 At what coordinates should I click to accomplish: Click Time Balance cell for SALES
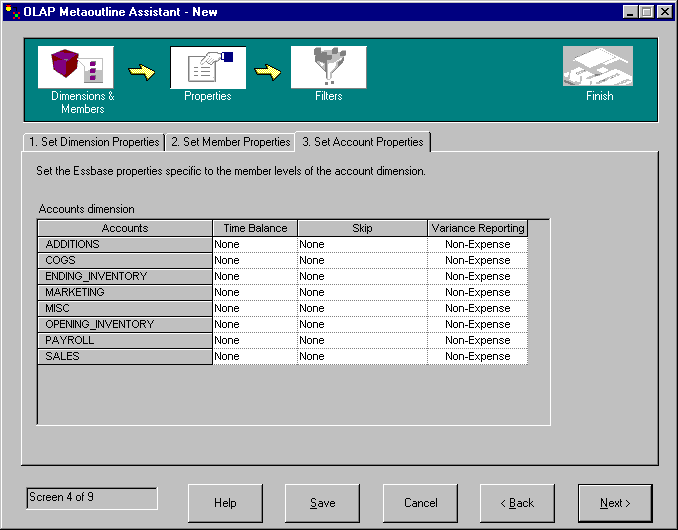[x=255, y=356]
